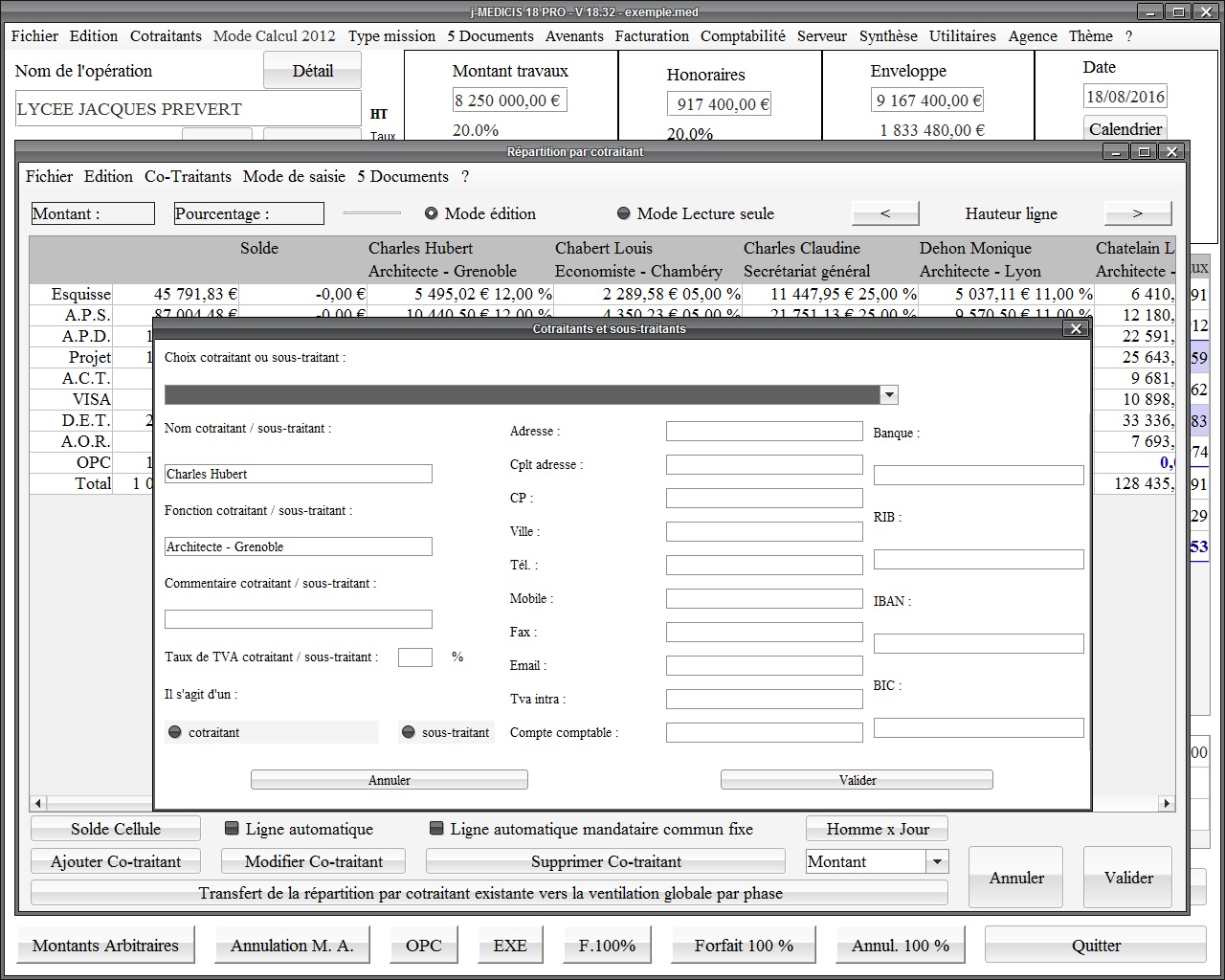The width and height of the screenshot is (1225, 980).
Task: Click the Fonction cotraitant input field
Action: 299,546
